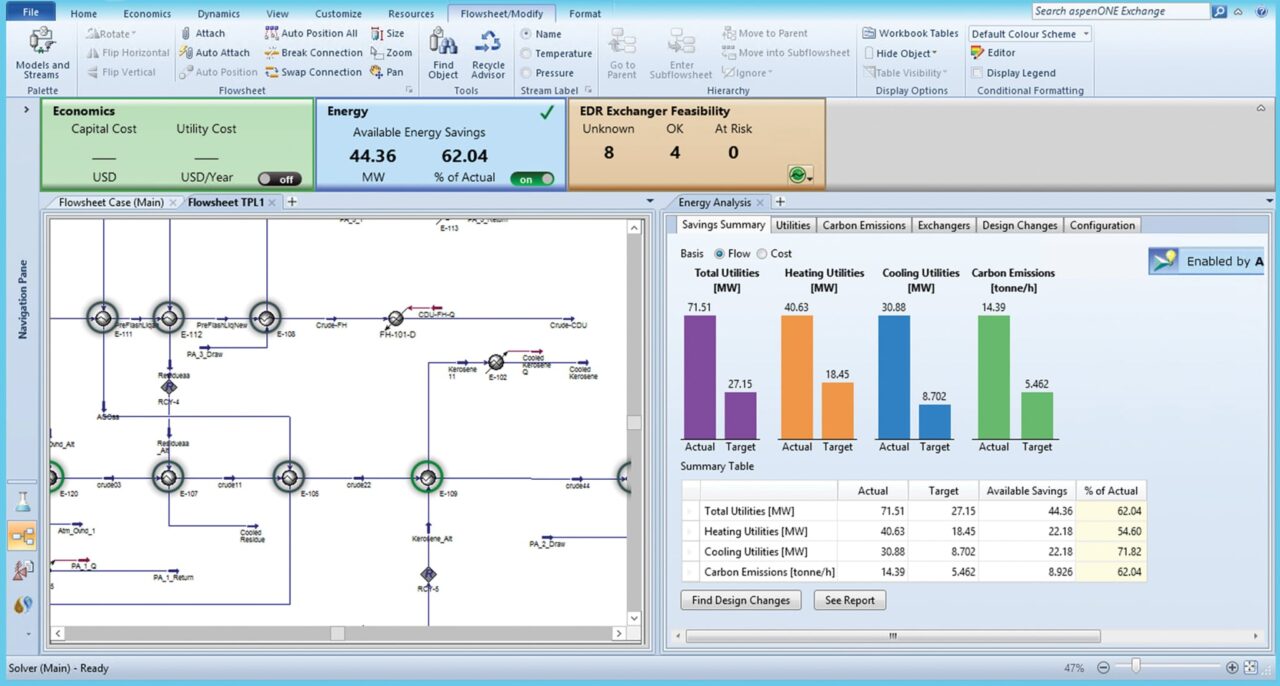Screen dimensions: 1280x686
Task: Click the Auto Position All icon
Action: (x=271, y=33)
